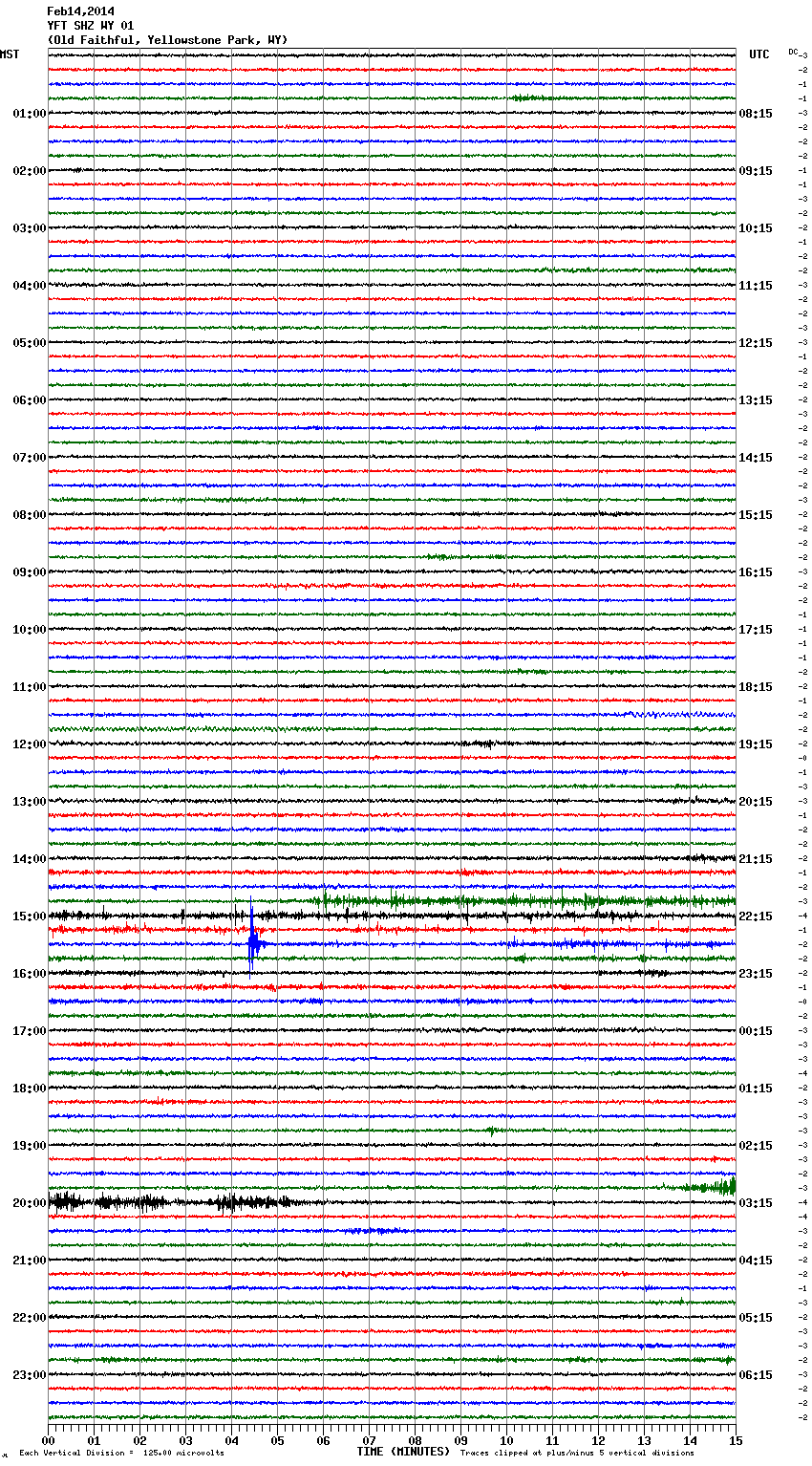This screenshot has height=1466, width=812.
Task: Select the MST time label "20:00"
Action: tap(29, 1203)
